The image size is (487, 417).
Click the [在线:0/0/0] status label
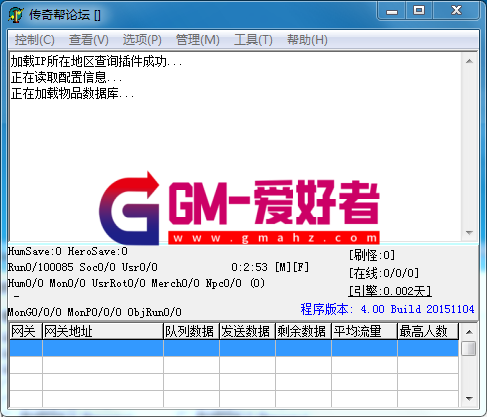(384, 273)
